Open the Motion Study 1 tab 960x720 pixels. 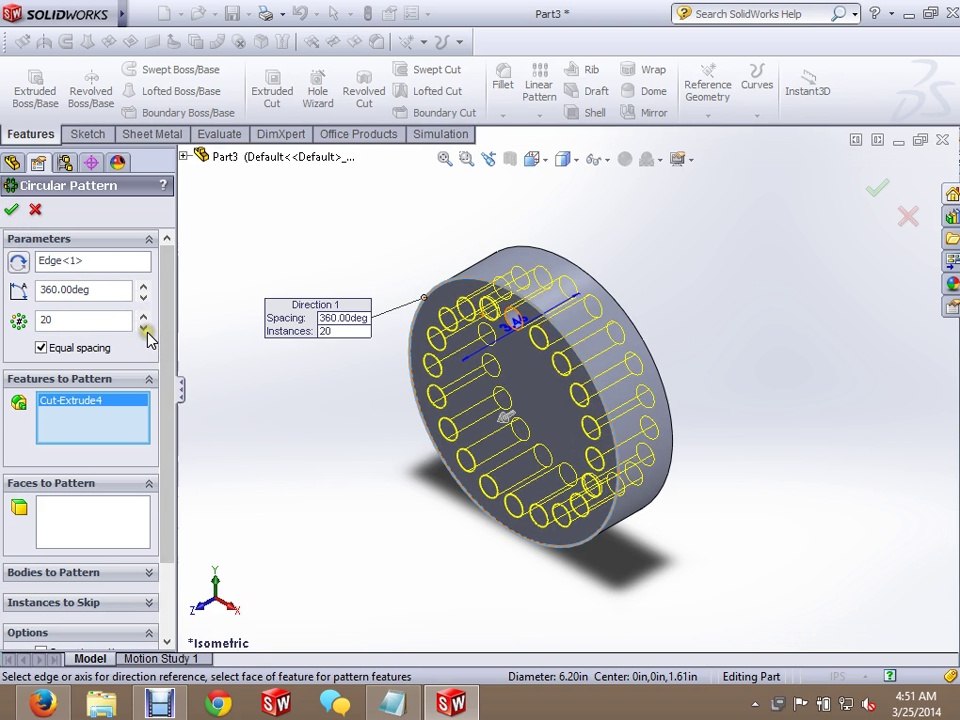[161, 659]
